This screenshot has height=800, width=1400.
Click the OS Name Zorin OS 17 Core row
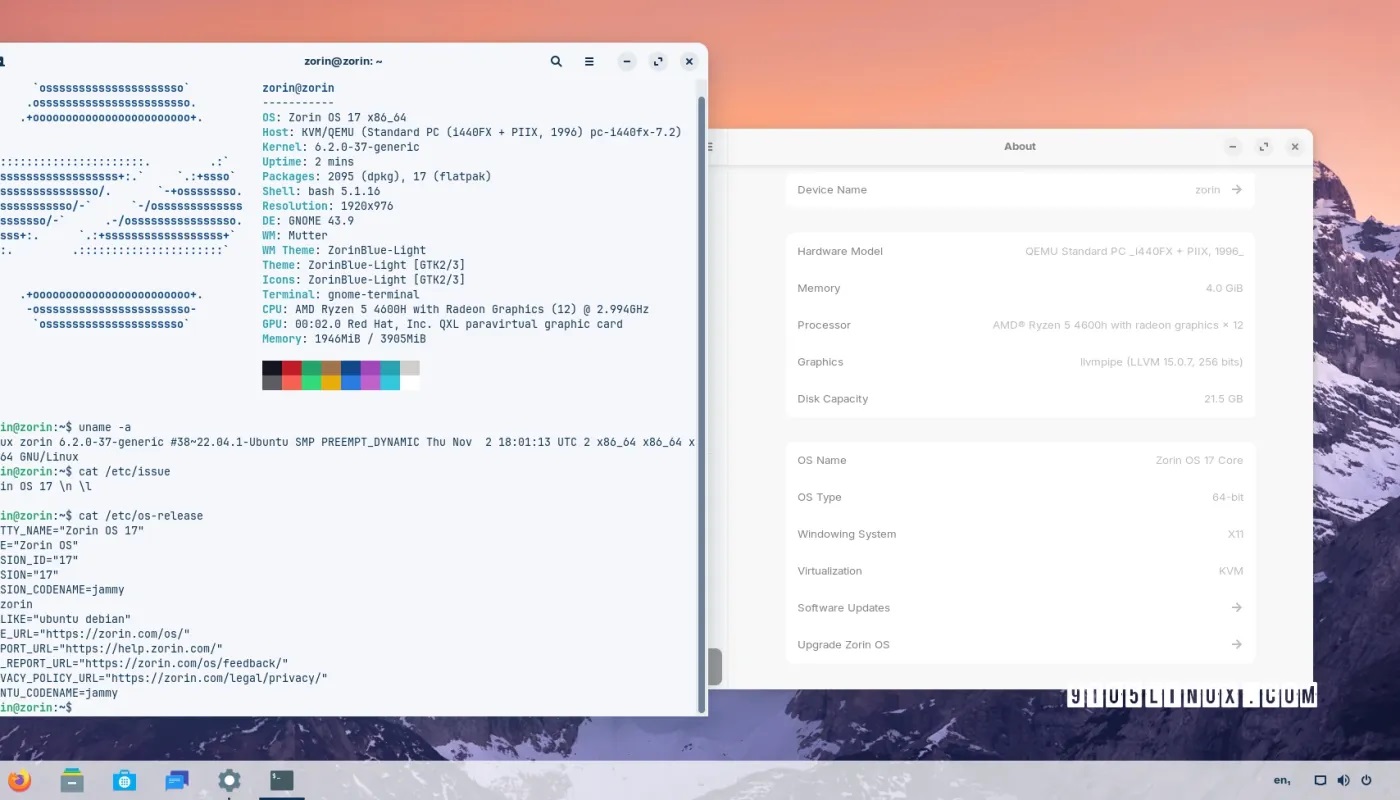pos(1020,460)
